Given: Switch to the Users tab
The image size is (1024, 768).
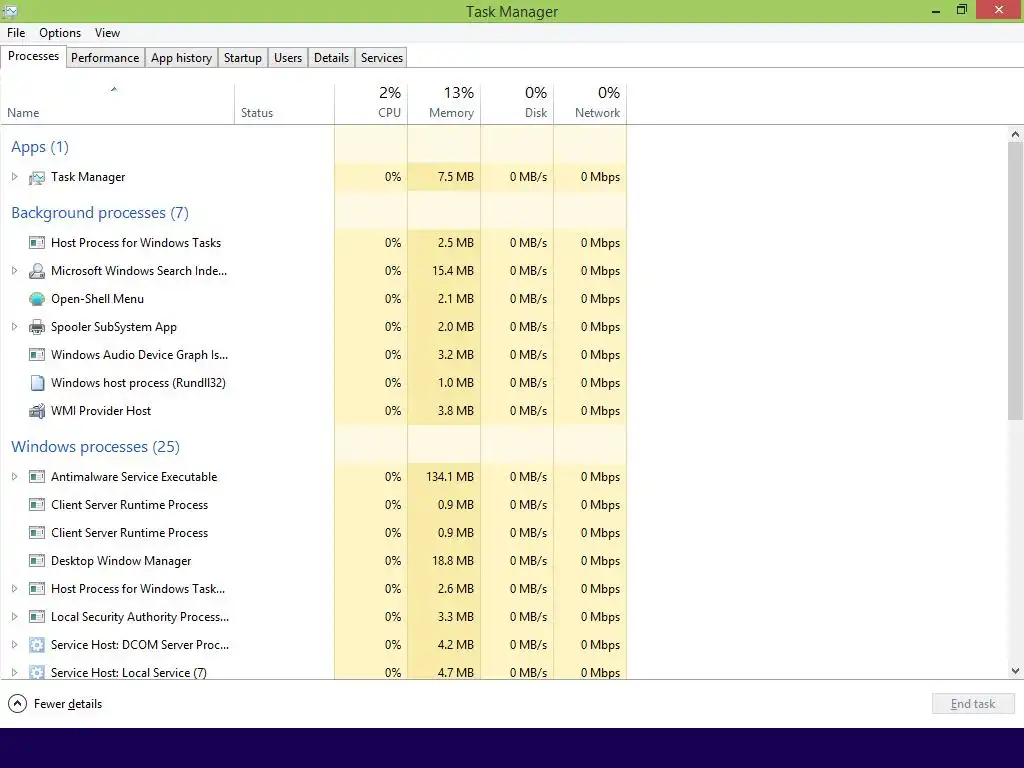Looking at the screenshot, I should 288,57.
